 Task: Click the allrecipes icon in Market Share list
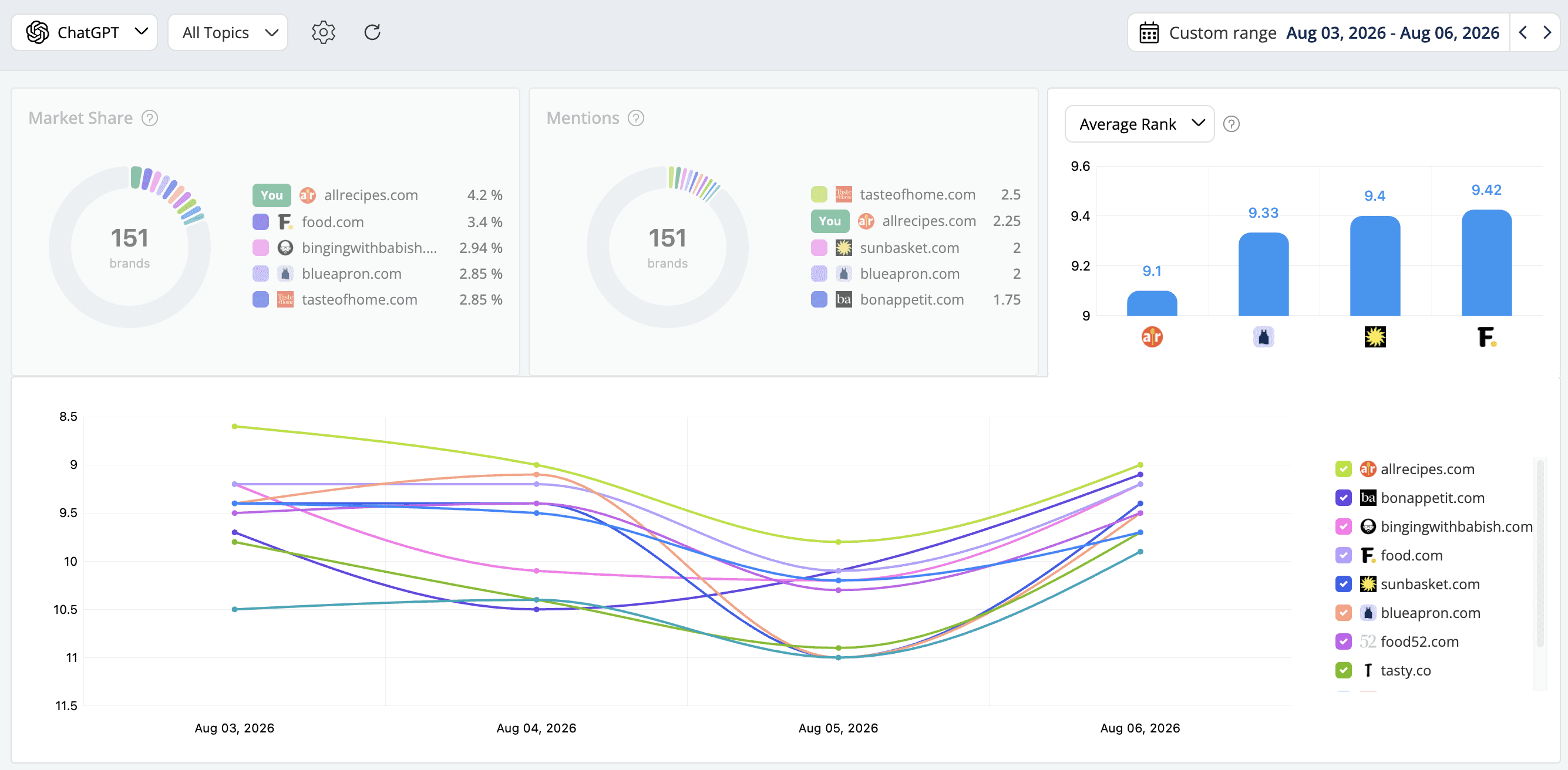tap(307, 195)
